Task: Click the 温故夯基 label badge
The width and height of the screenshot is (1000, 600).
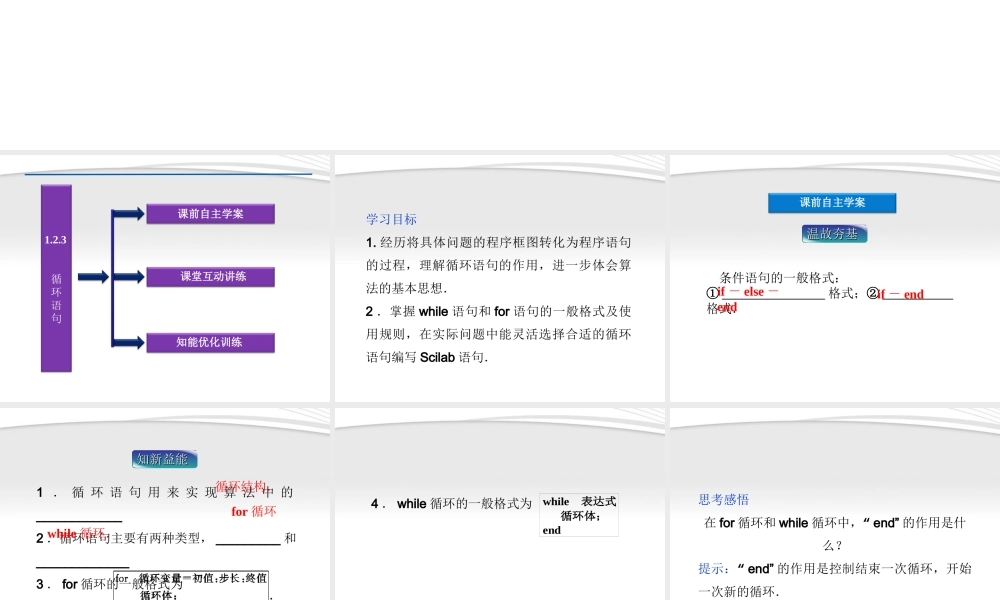Action: coord(834,234)
